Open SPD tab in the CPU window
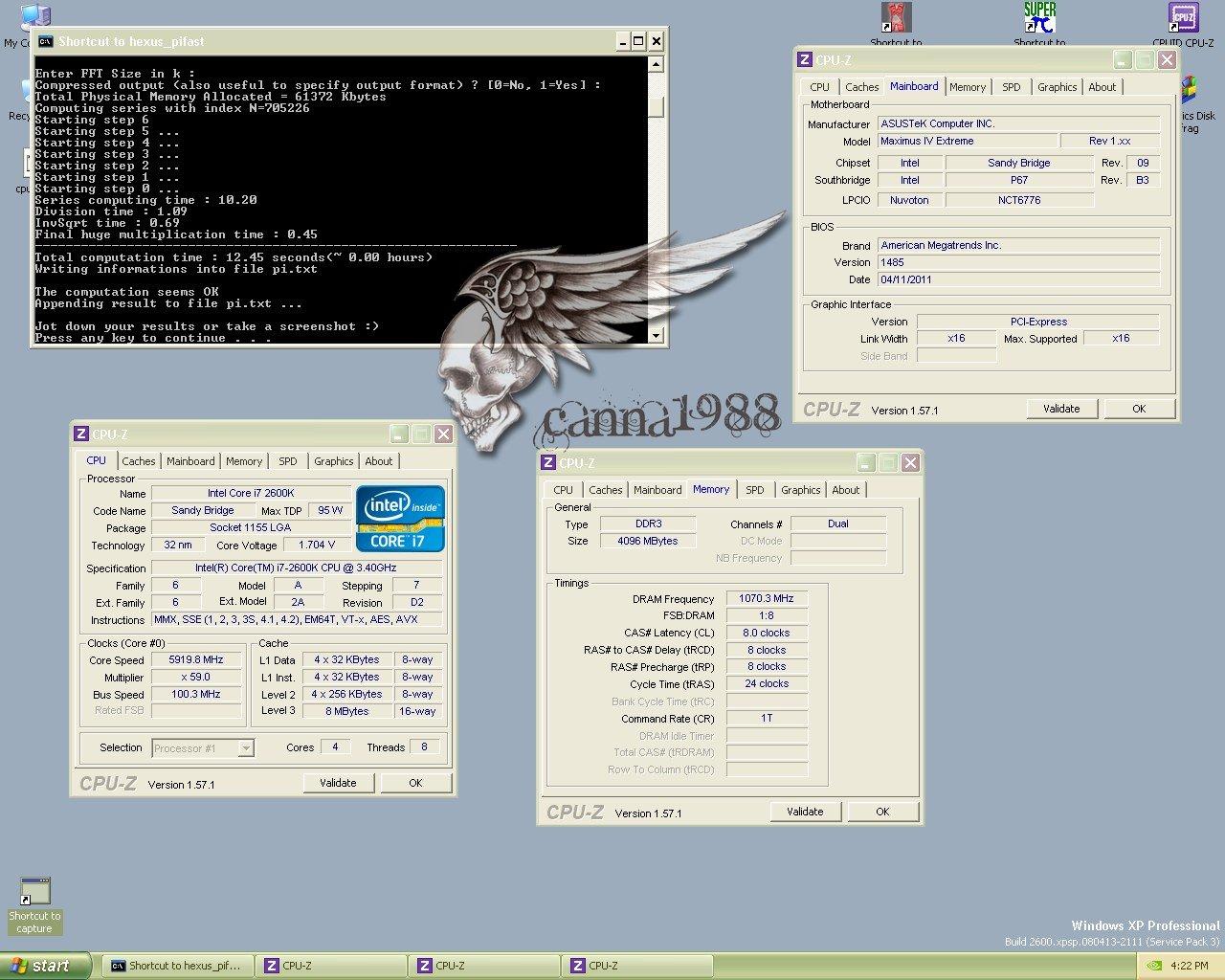Image resolution: width=1225 pixels, height=980 pixels. pos(287,461)
